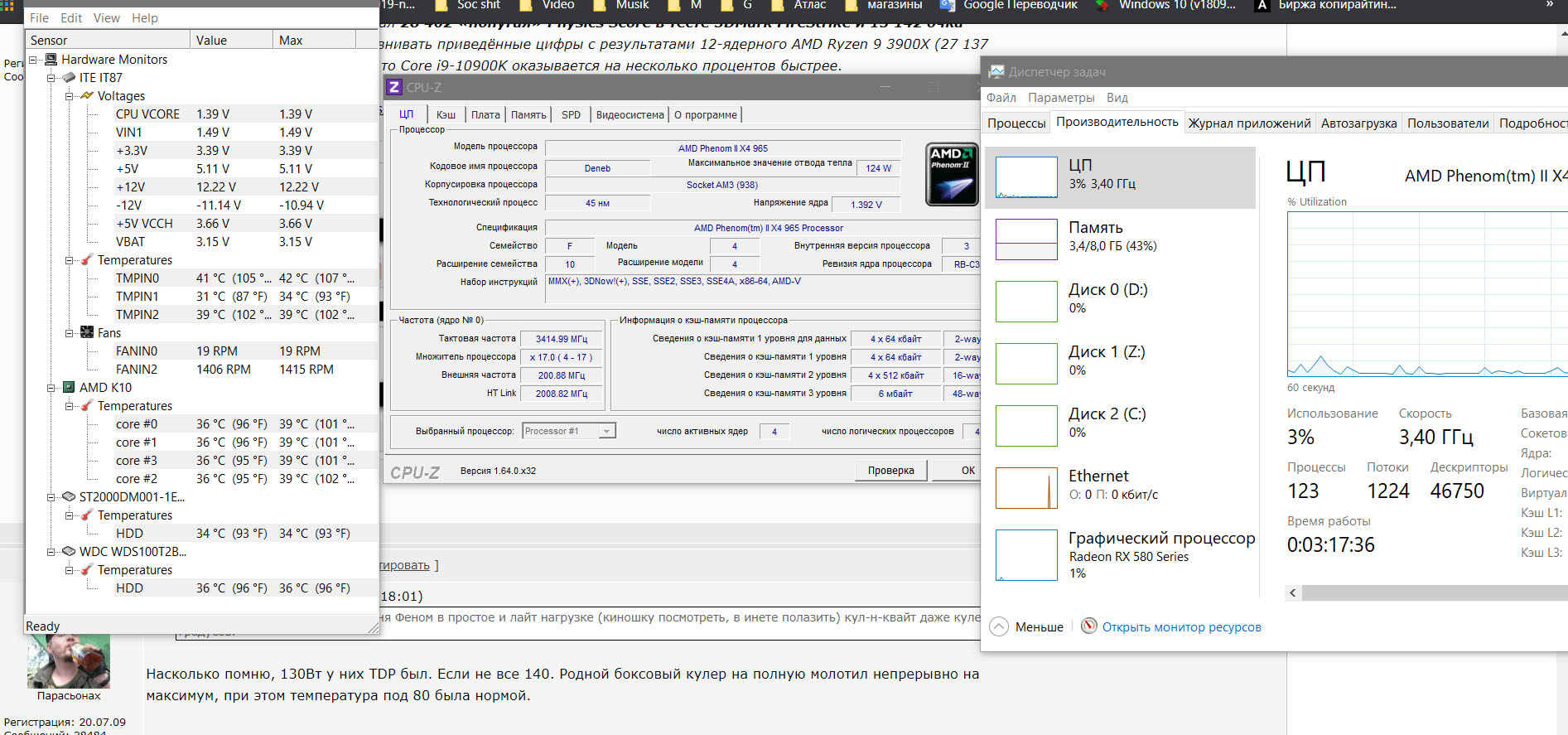Click the 3414.99 МГц clock speed field
The image size is (1568, 735).
(562, 339)
